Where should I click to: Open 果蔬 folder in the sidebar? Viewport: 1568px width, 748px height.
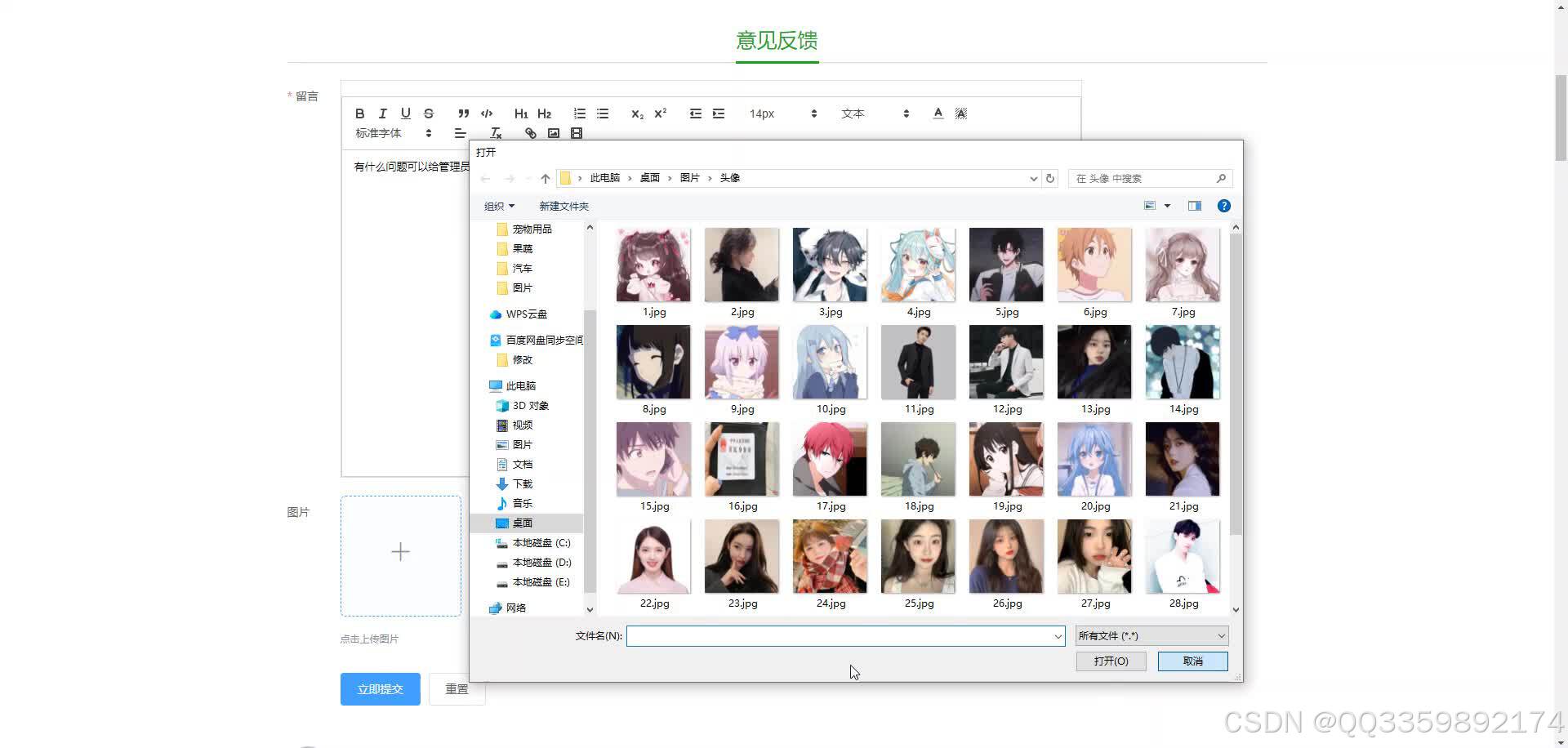(522, 249)
